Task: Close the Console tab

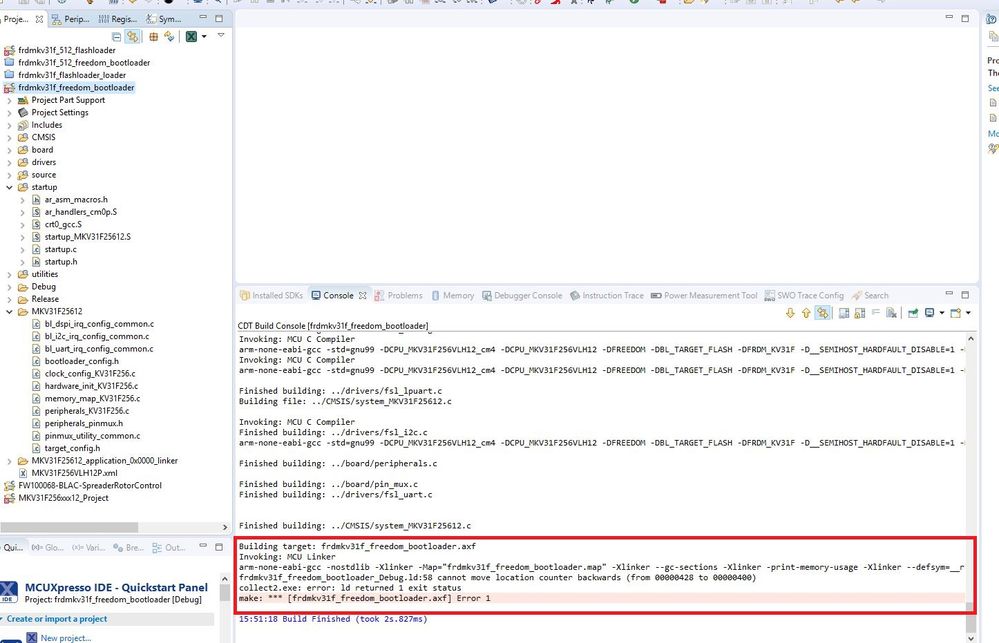Action: [363, 296]
